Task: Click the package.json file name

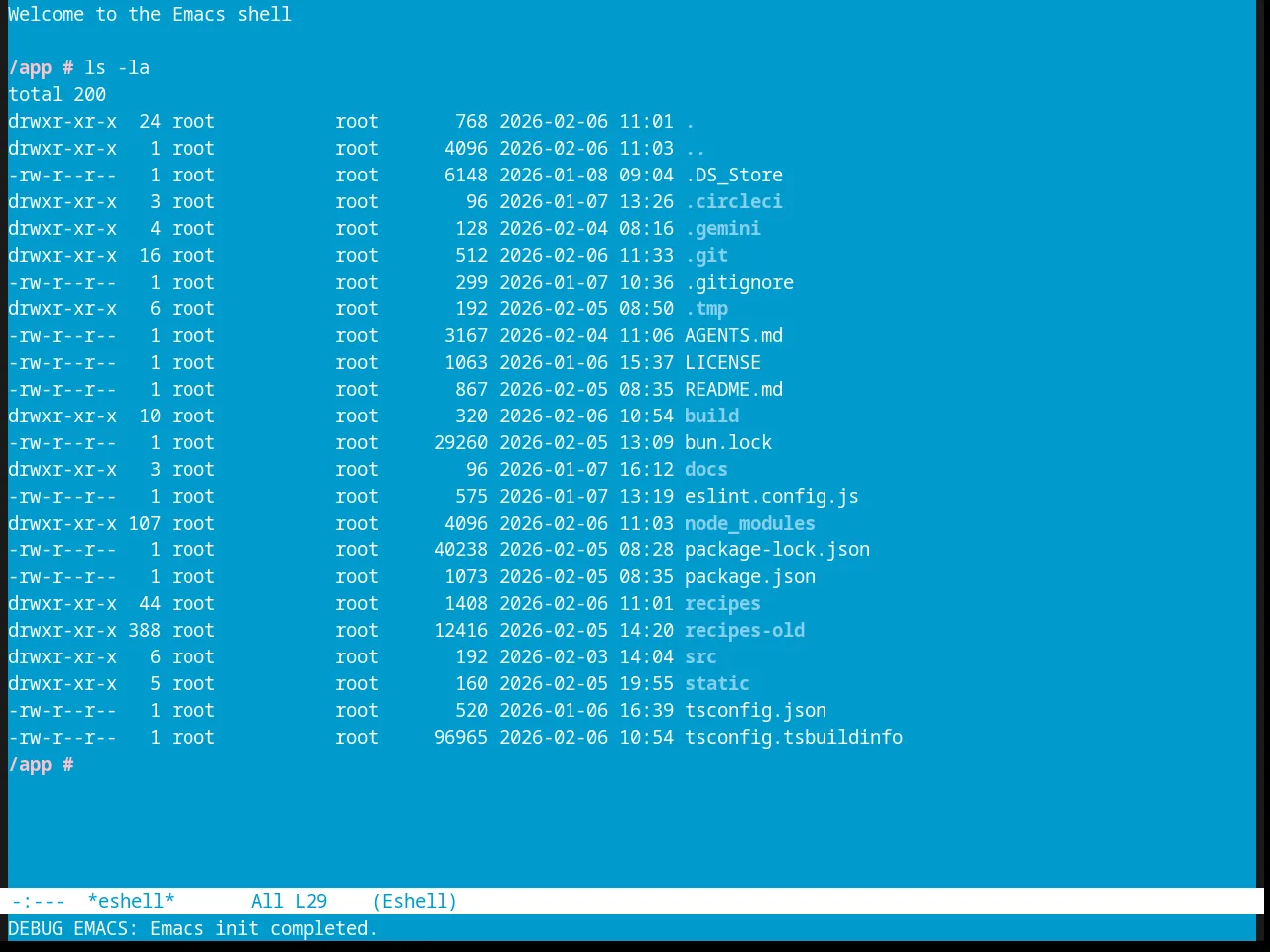Action: 750,576
